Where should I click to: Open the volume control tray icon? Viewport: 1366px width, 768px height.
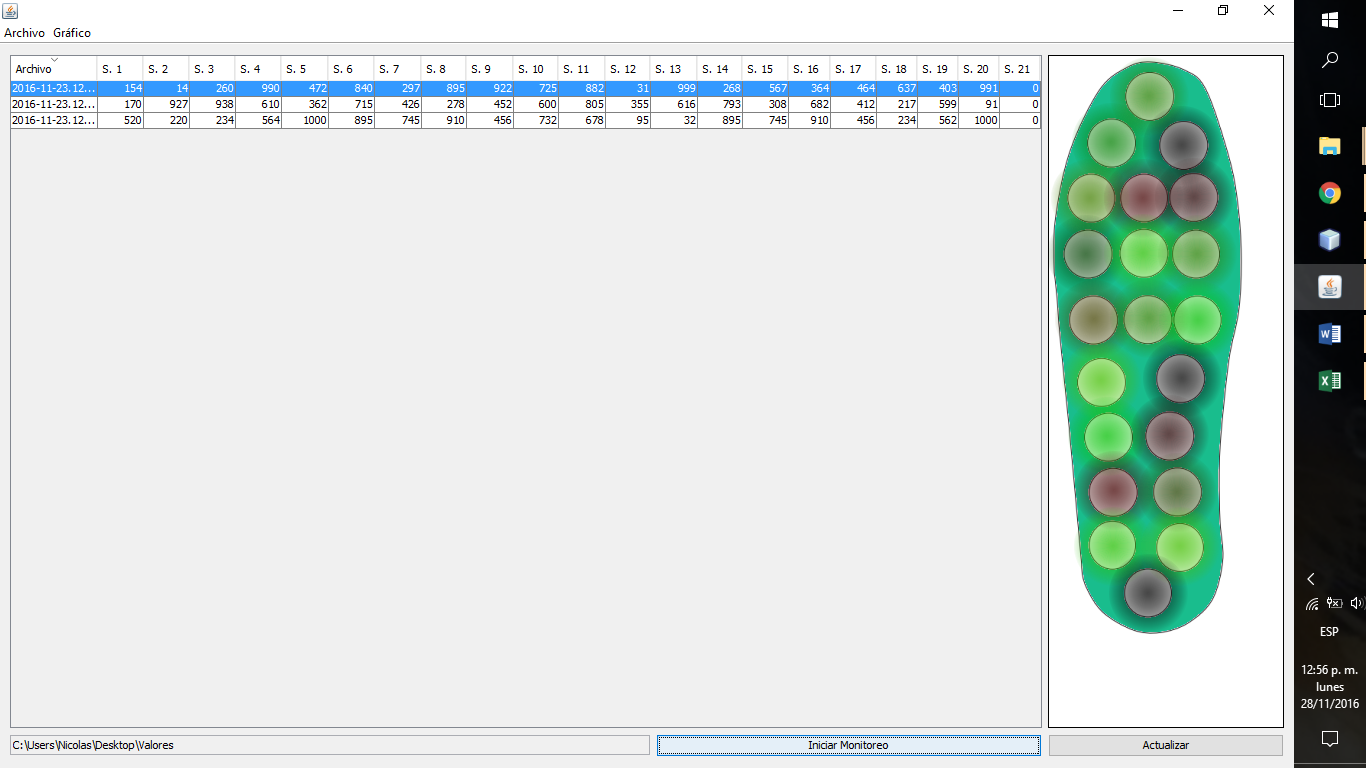coord(1356,603)
